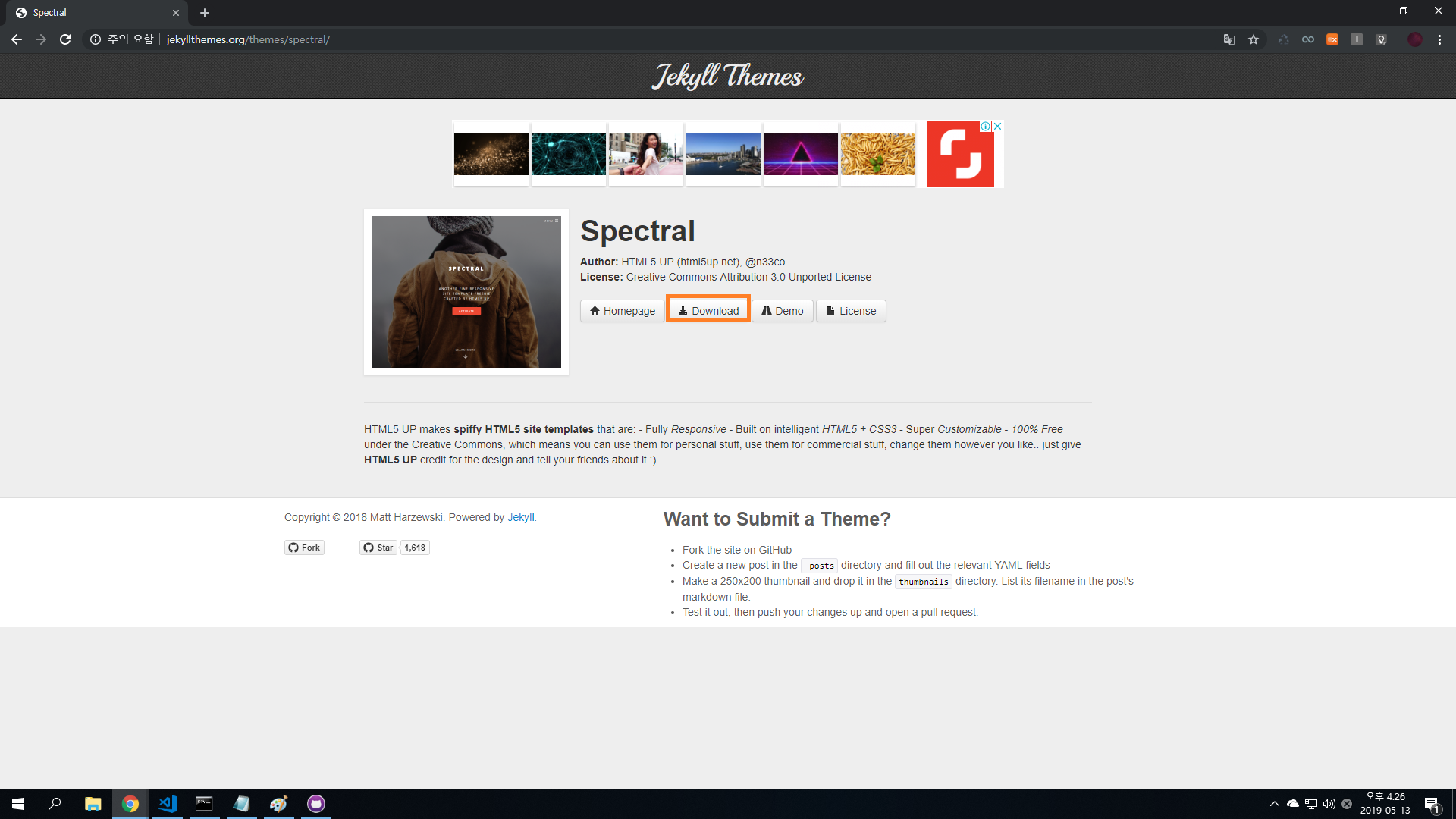The height and width of the screenshot is (819, 1456).
Task: Click the Chrome profile avatar
Action: pos(1415,39)
